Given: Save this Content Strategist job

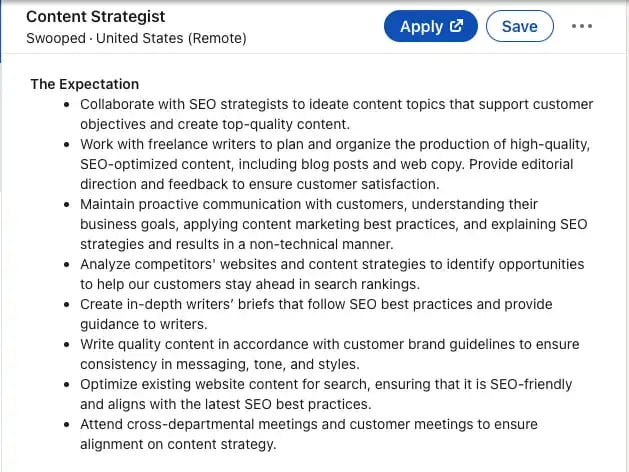Looking at the screenshot, I should tap(519, 27).
